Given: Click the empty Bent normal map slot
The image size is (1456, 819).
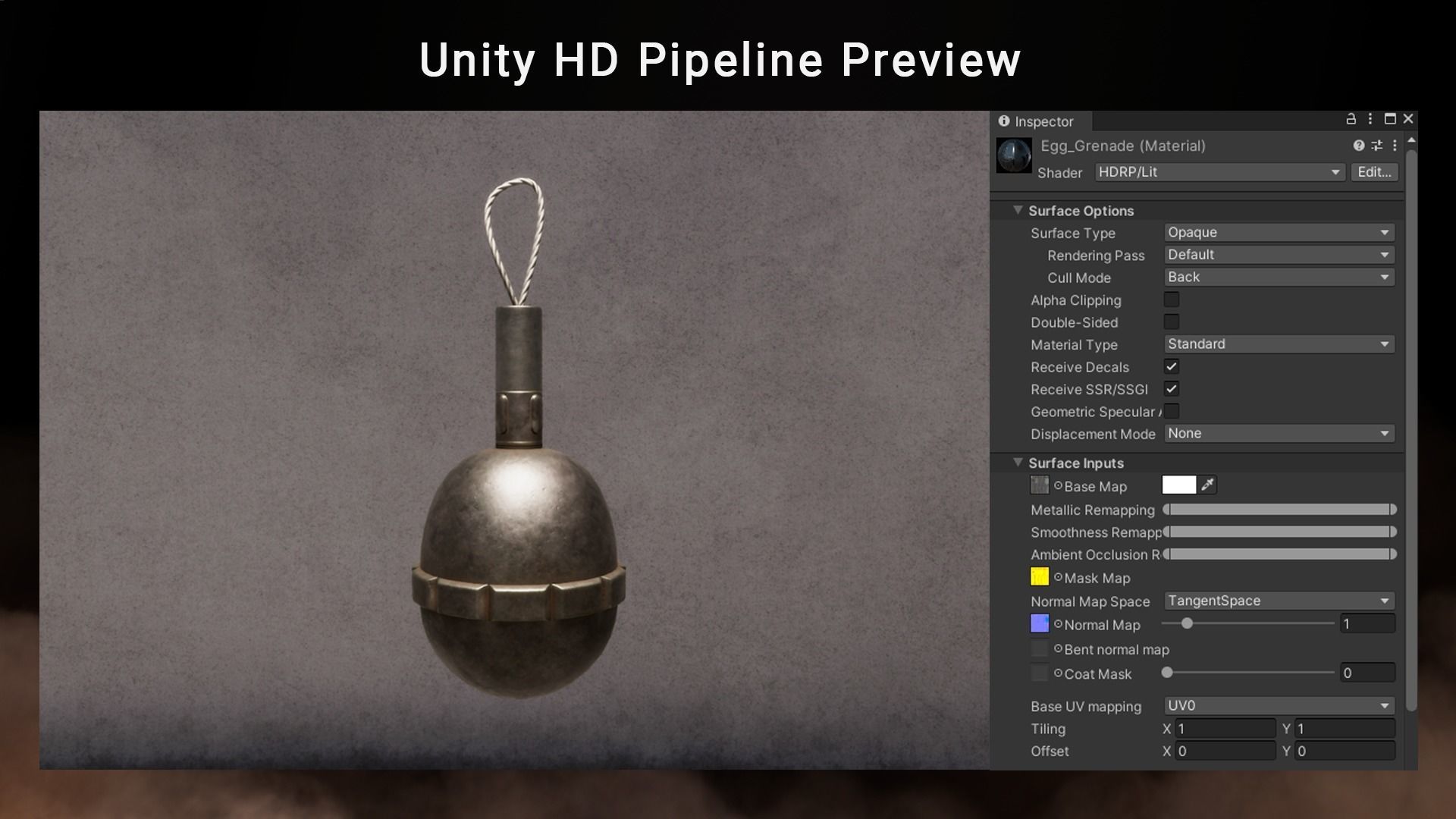Looking at the screenshot, I should 1040,648.
